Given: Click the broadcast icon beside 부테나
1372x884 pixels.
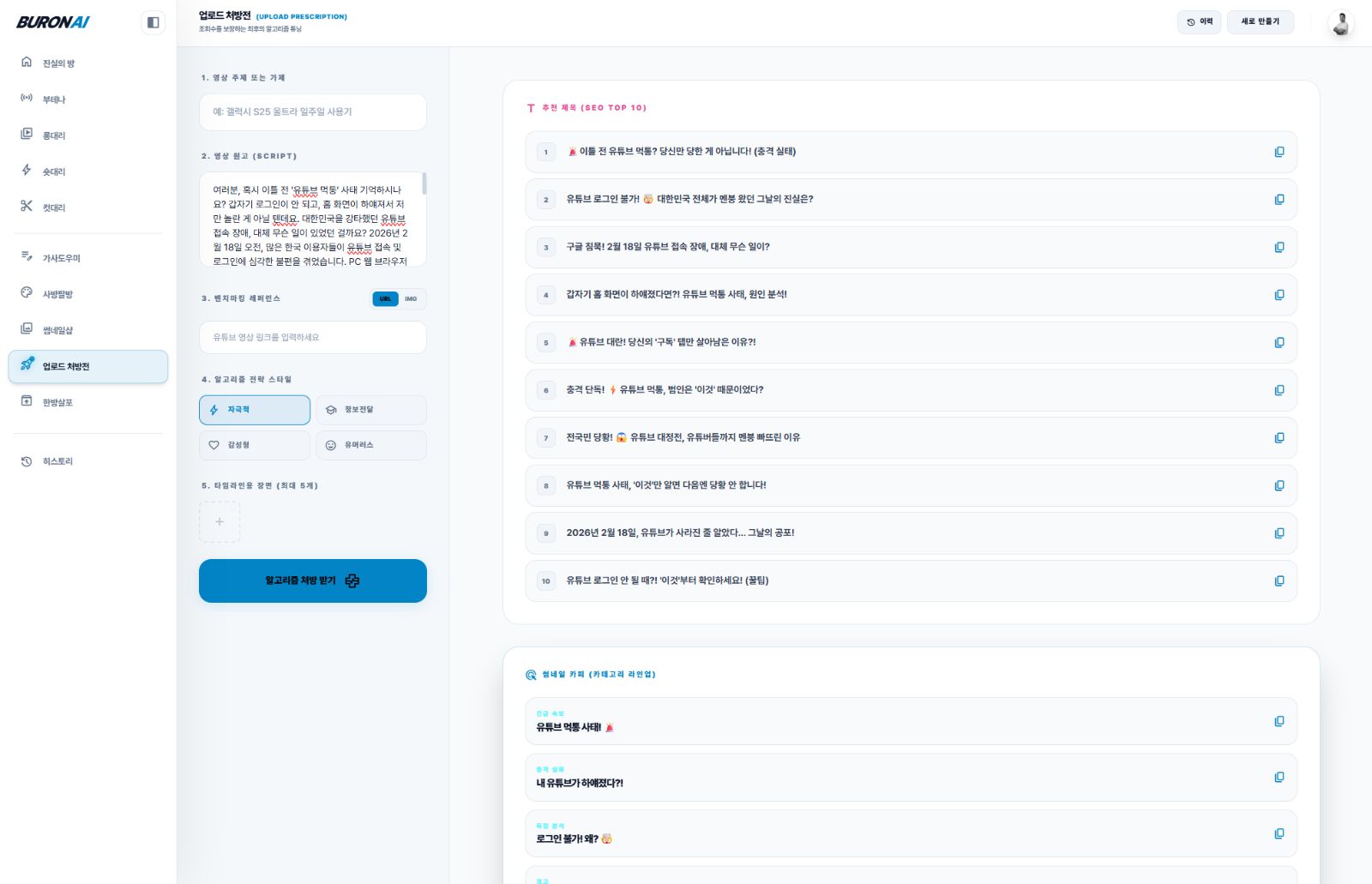Looking at the screenshot, I should point(27,99).
